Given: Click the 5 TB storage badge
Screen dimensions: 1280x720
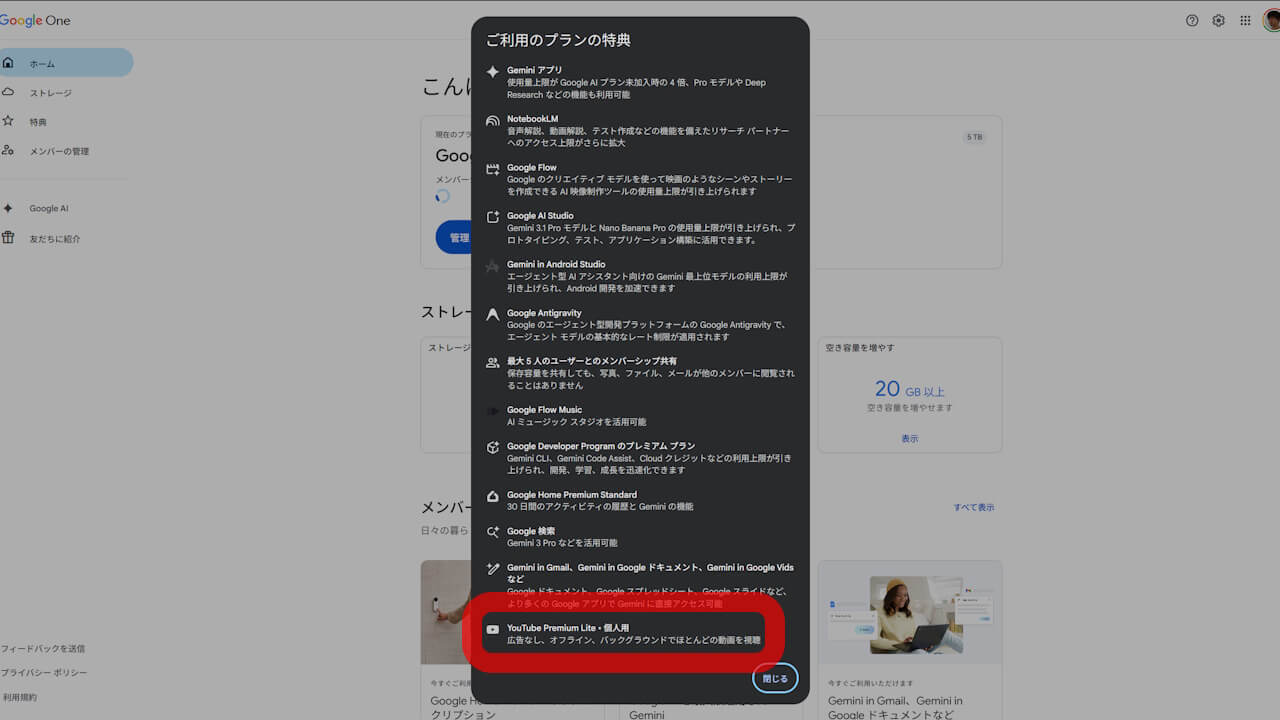Looking at the screenshot, I should [x=974, y=136].
